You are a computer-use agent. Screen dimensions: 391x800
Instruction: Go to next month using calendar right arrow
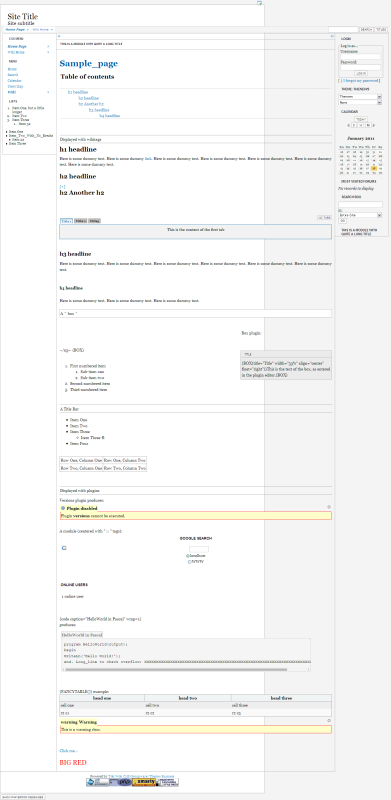[375, 125]
